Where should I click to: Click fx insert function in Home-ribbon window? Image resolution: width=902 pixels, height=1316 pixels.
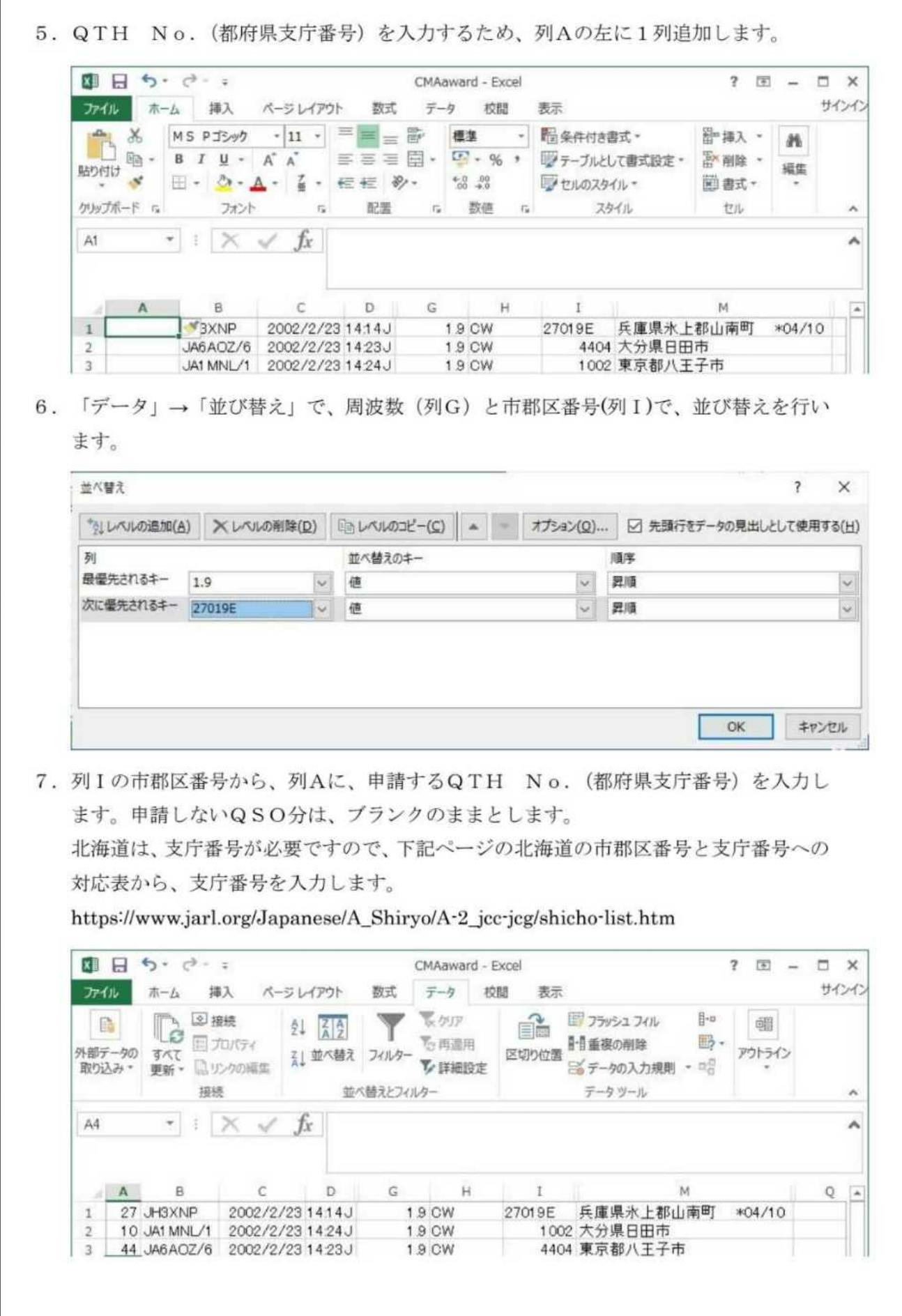(x=303, y=241)
